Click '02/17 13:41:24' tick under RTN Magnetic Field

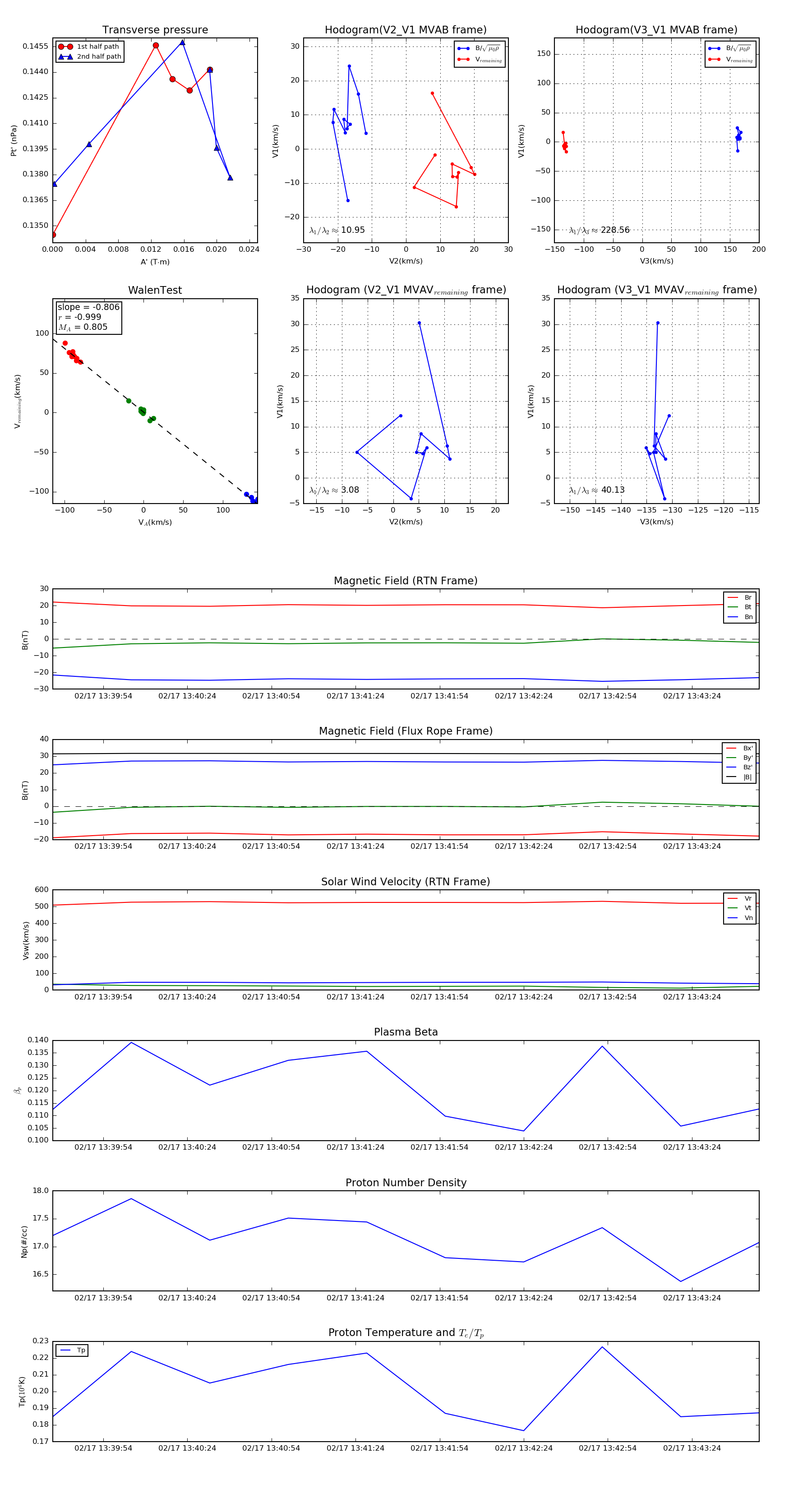click(355, 696)
